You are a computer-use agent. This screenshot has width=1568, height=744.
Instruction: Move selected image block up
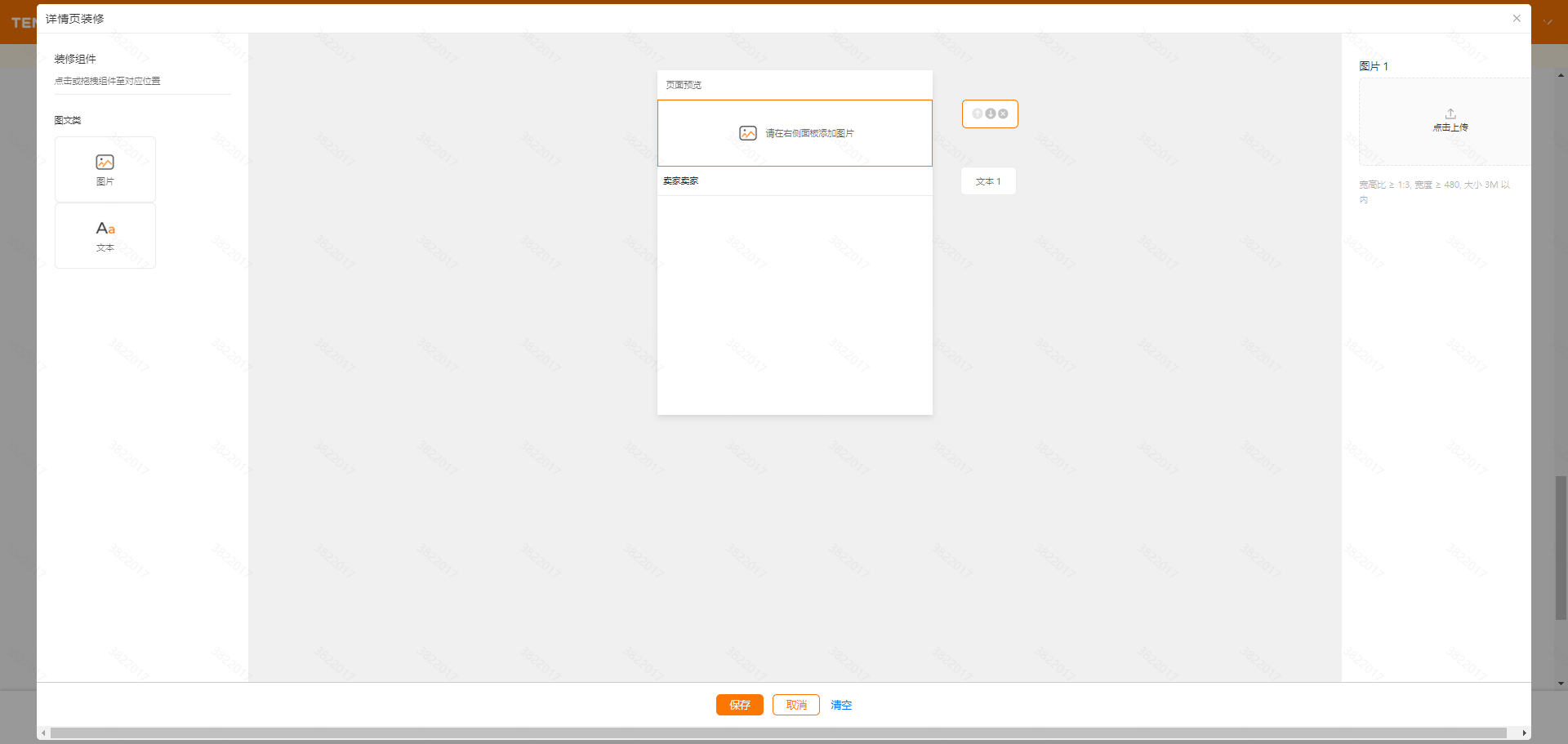978,114
